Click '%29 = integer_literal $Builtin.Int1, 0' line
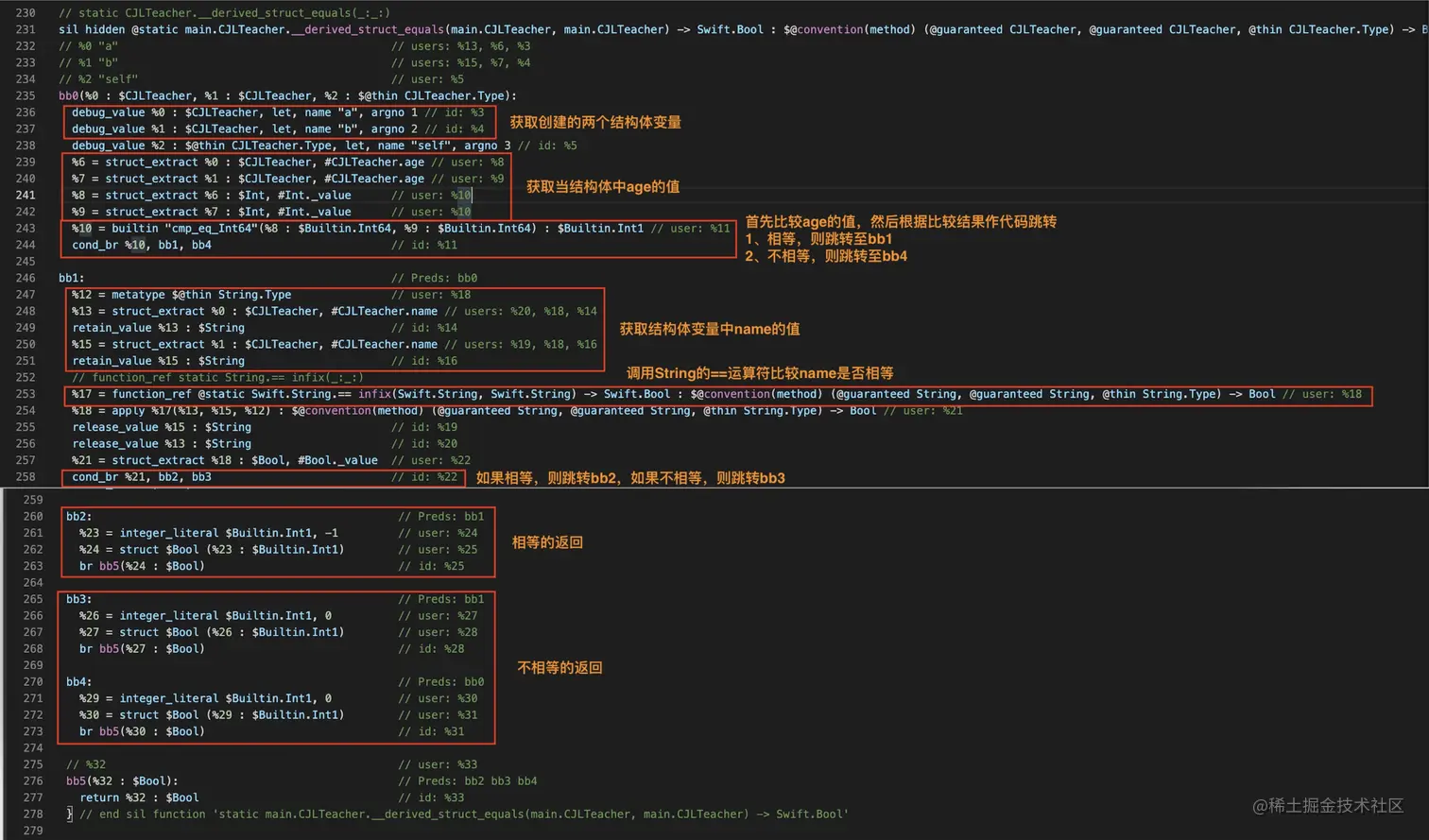The height and width of the screenshot is (840, 1429). [x=278, y=698]
